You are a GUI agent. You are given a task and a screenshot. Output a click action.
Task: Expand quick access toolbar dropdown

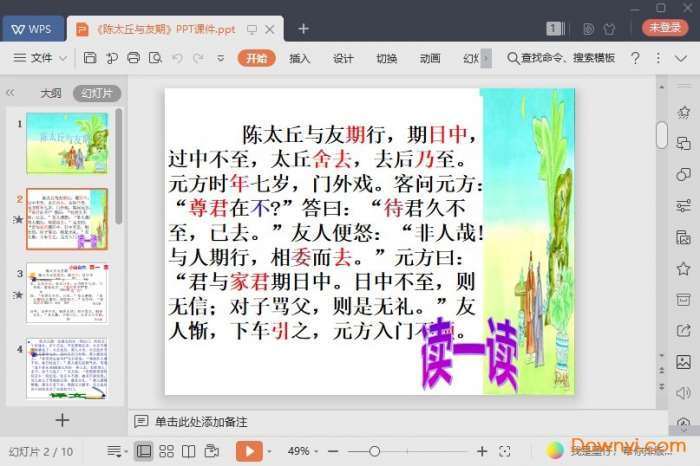point(221,58)
